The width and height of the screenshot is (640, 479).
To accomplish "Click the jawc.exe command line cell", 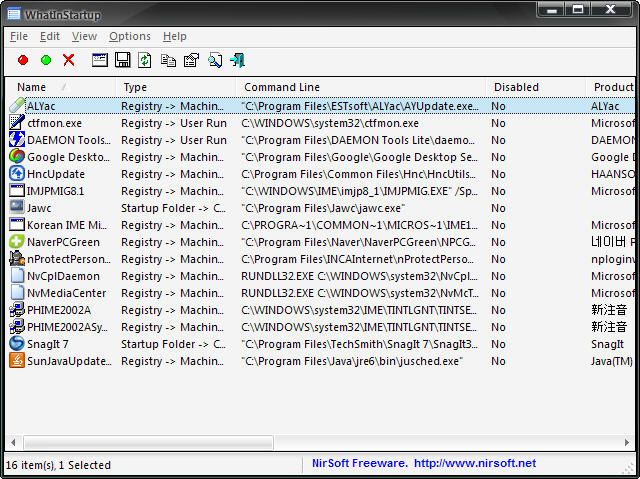I will pos(323,208).
